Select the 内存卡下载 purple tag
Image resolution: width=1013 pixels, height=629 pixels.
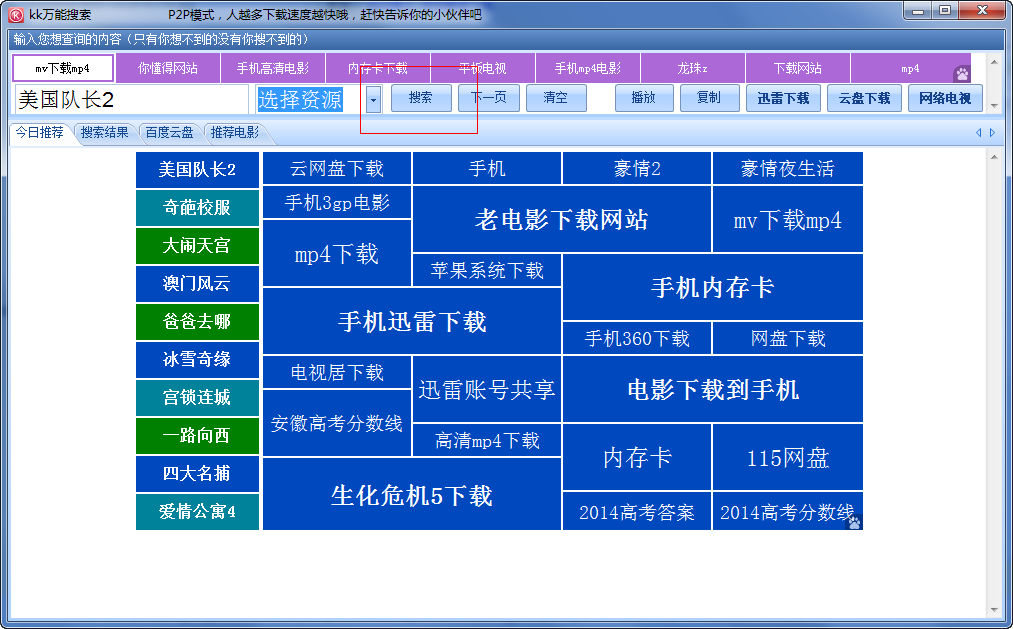(378, 68)
